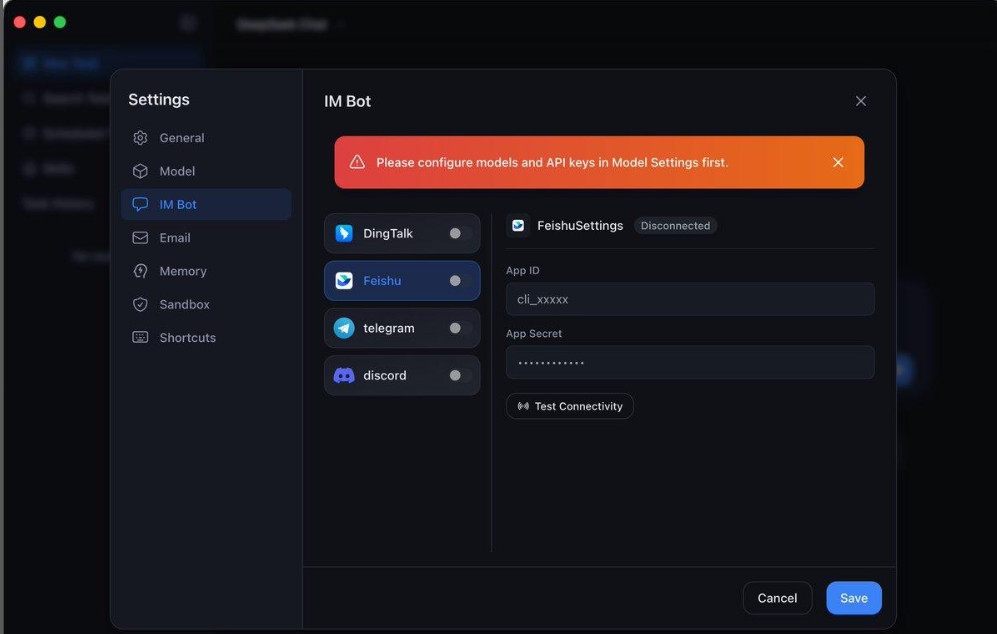997x634 pixels.
Task: Enable the DingTalk bot toggle
Action: tap(460, 233)
